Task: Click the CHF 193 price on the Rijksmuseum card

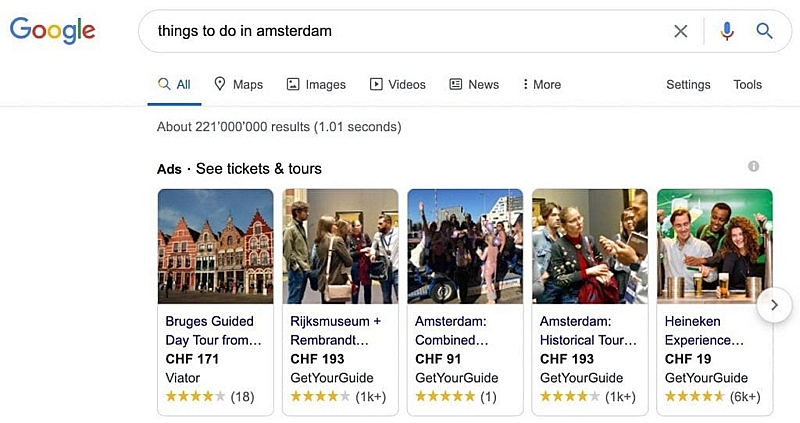Action: tap(317, 359)
